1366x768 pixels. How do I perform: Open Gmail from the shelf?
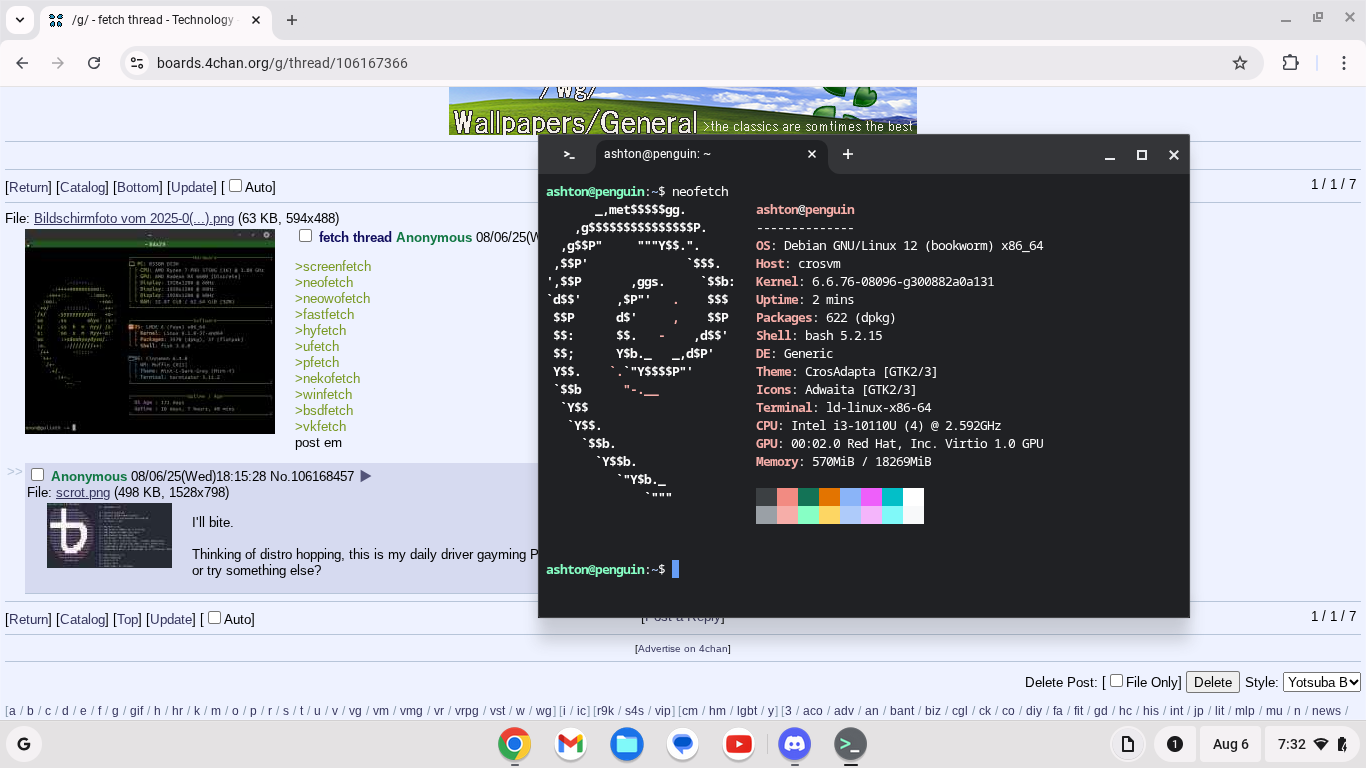pos(571,744)
